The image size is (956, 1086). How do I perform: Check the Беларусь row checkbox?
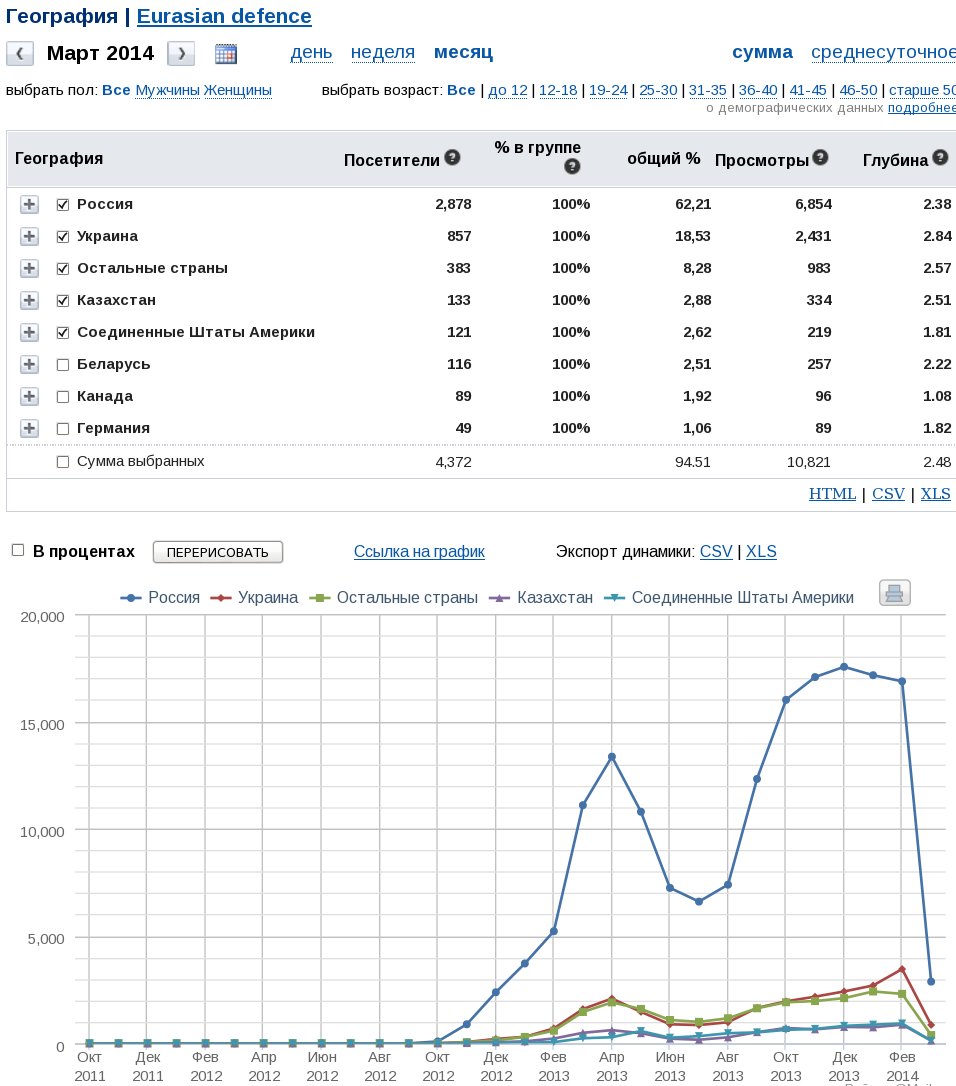63,365
